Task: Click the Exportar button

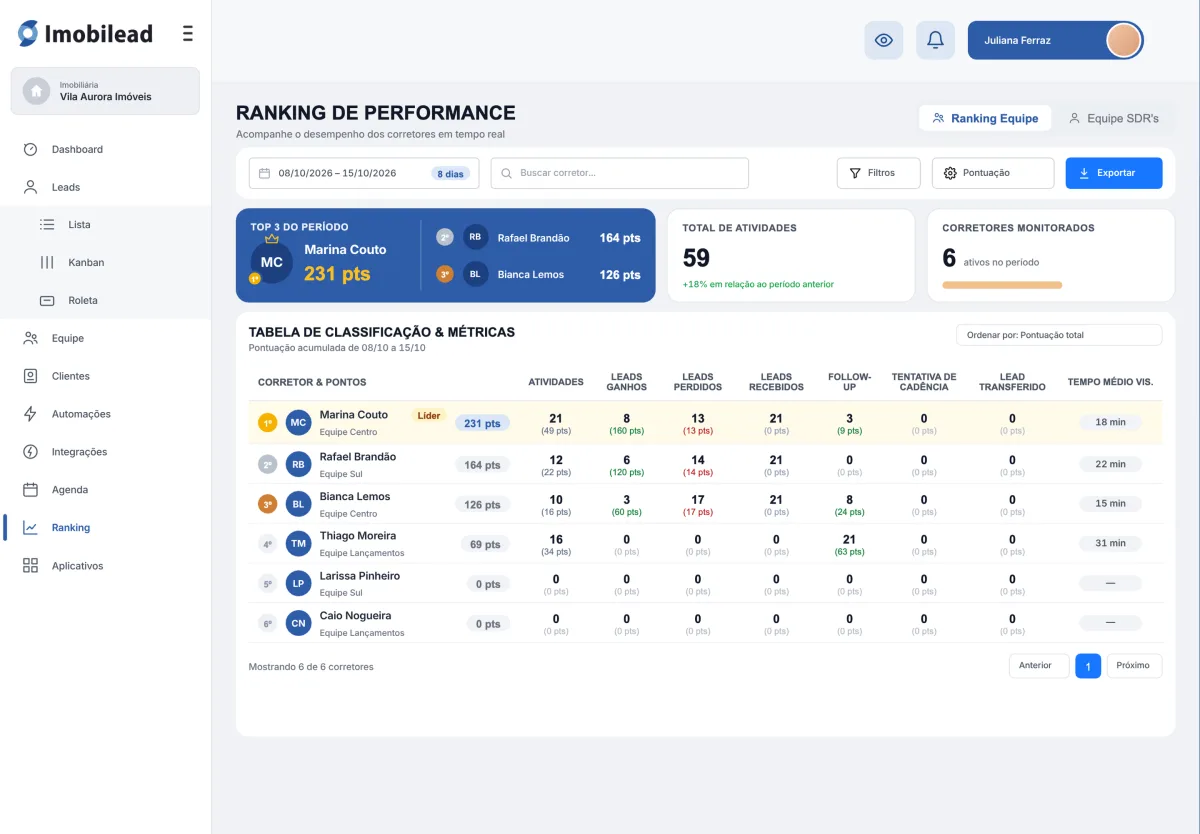Action: click(1114, 173)
